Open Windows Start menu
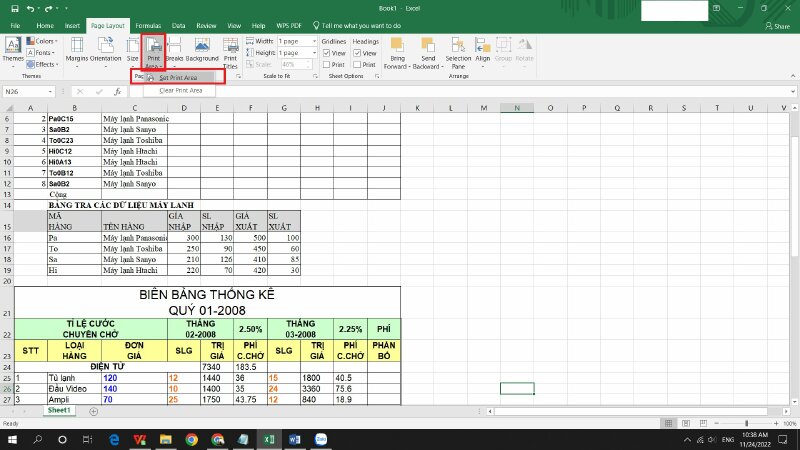Image resolution: width=800 pixels, height=450 pixels. 12,439
